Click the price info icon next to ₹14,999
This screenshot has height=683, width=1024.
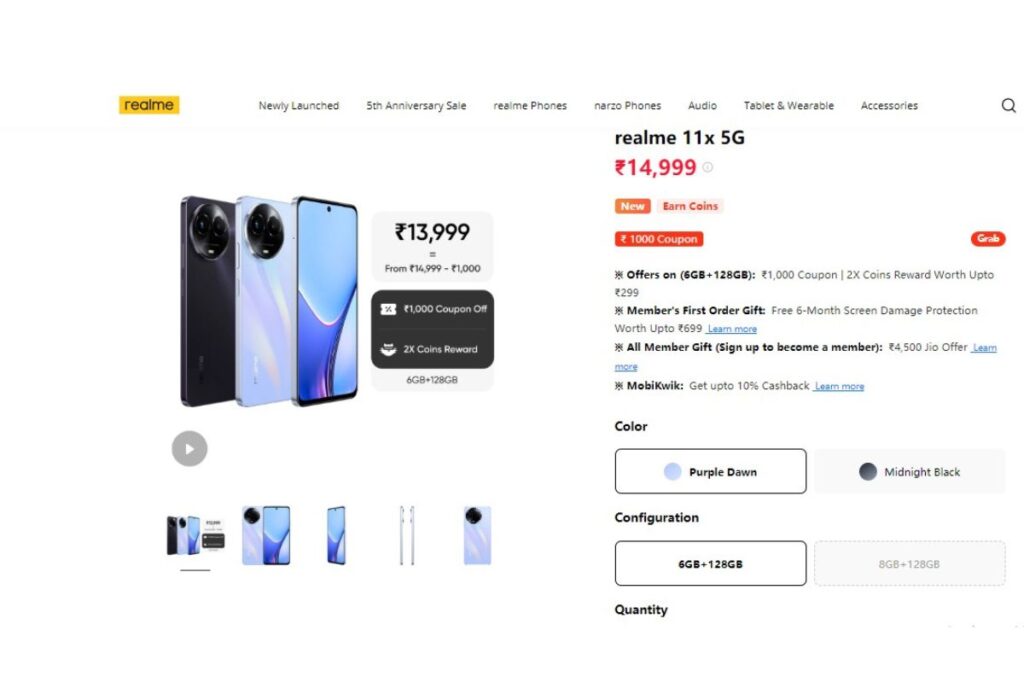(x=707, y=167)
